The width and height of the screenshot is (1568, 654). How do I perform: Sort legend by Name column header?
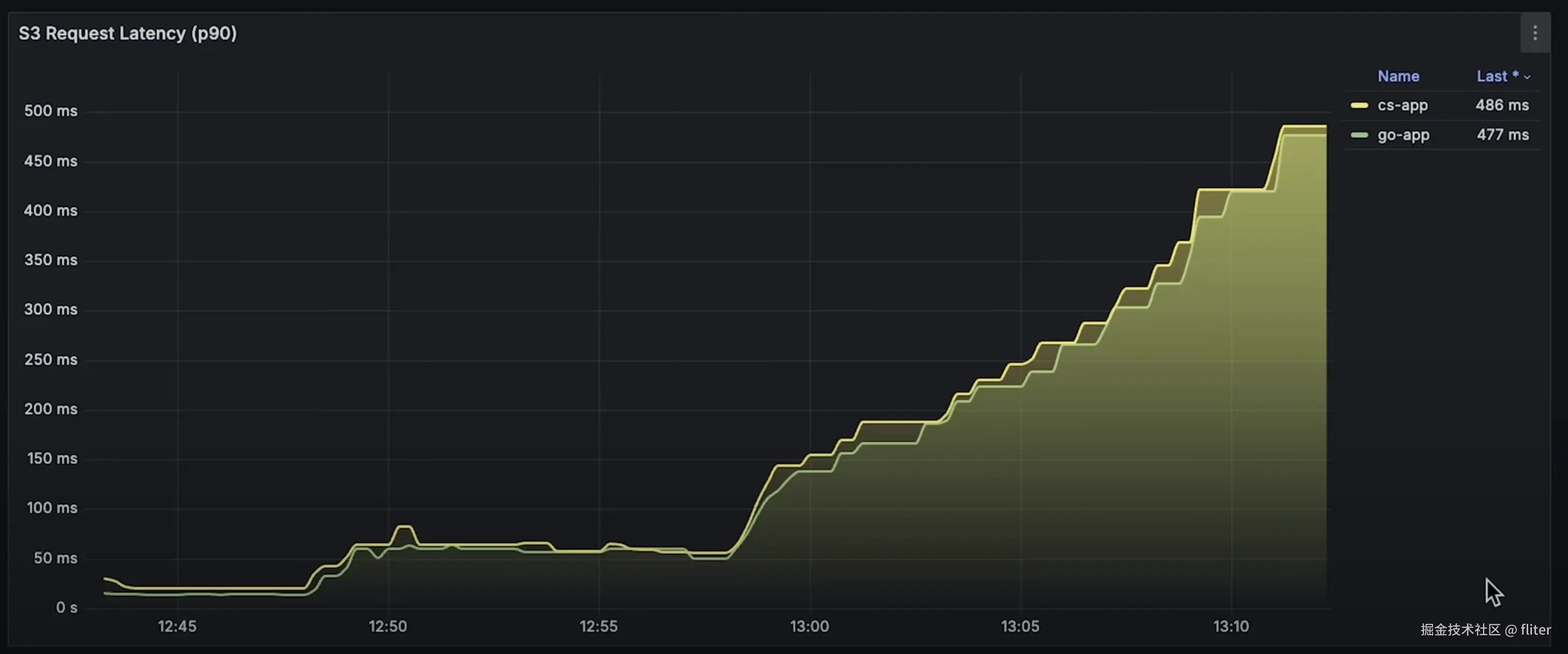coord(1398,76)
